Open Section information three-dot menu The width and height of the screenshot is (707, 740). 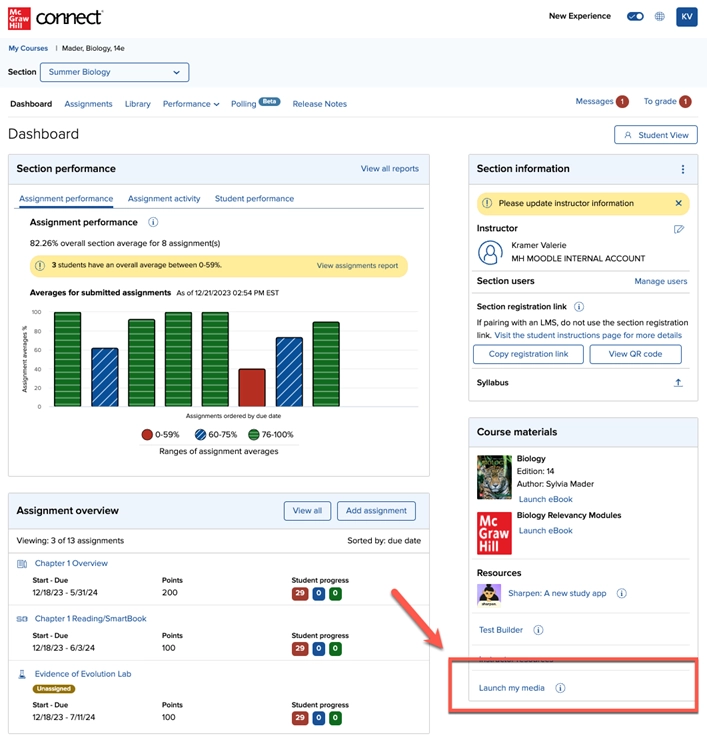683,169
